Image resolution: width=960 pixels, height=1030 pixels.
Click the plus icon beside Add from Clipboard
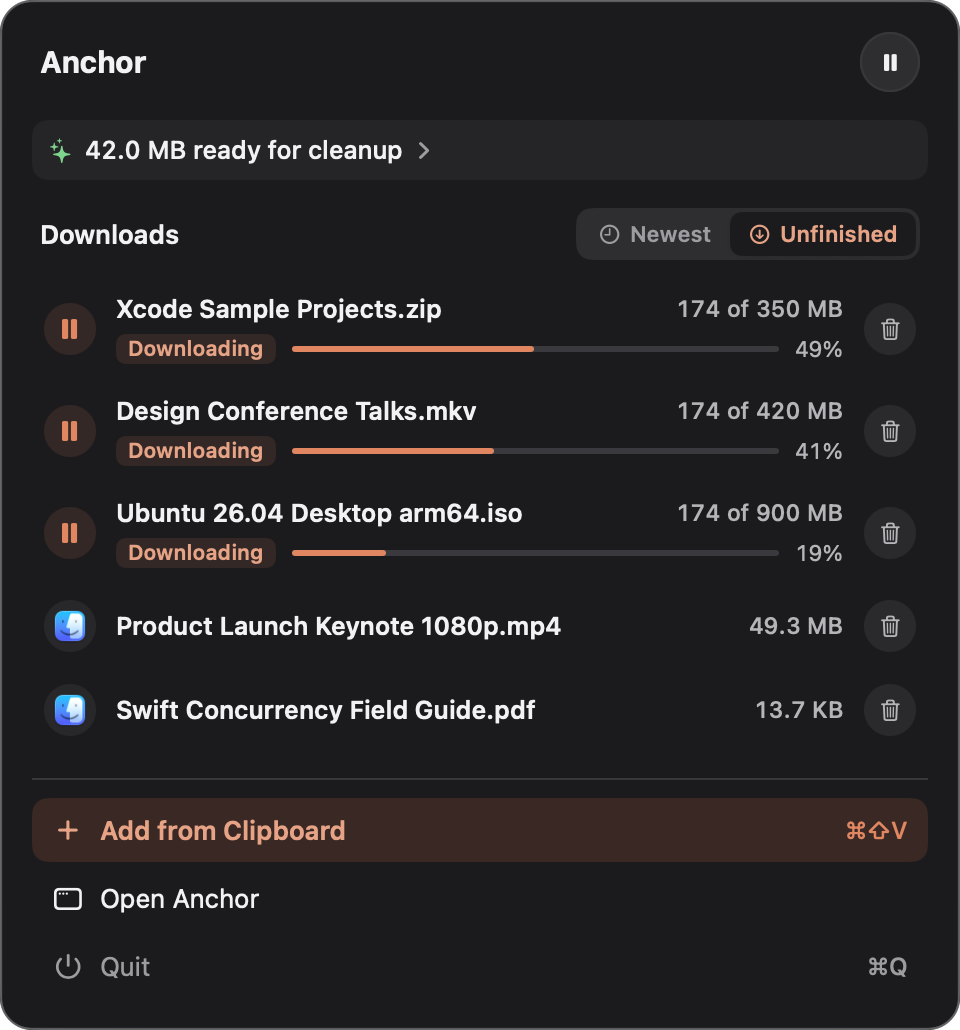point(68,830)
